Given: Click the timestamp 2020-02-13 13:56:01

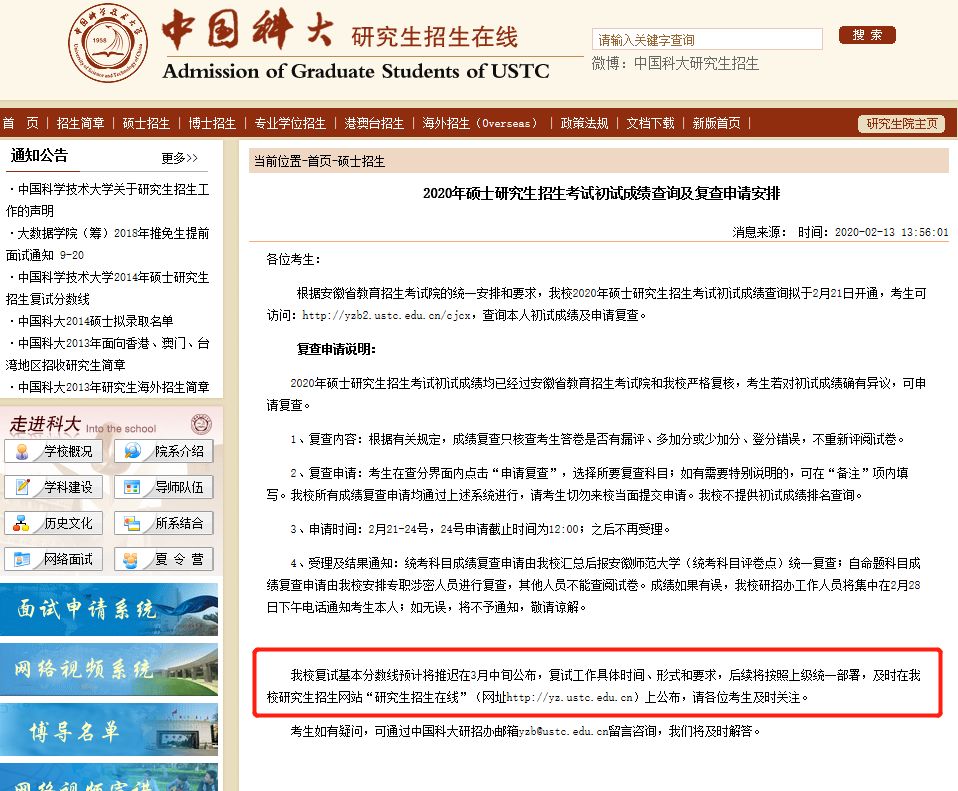Looking at the screenshot, I should 891,232.
